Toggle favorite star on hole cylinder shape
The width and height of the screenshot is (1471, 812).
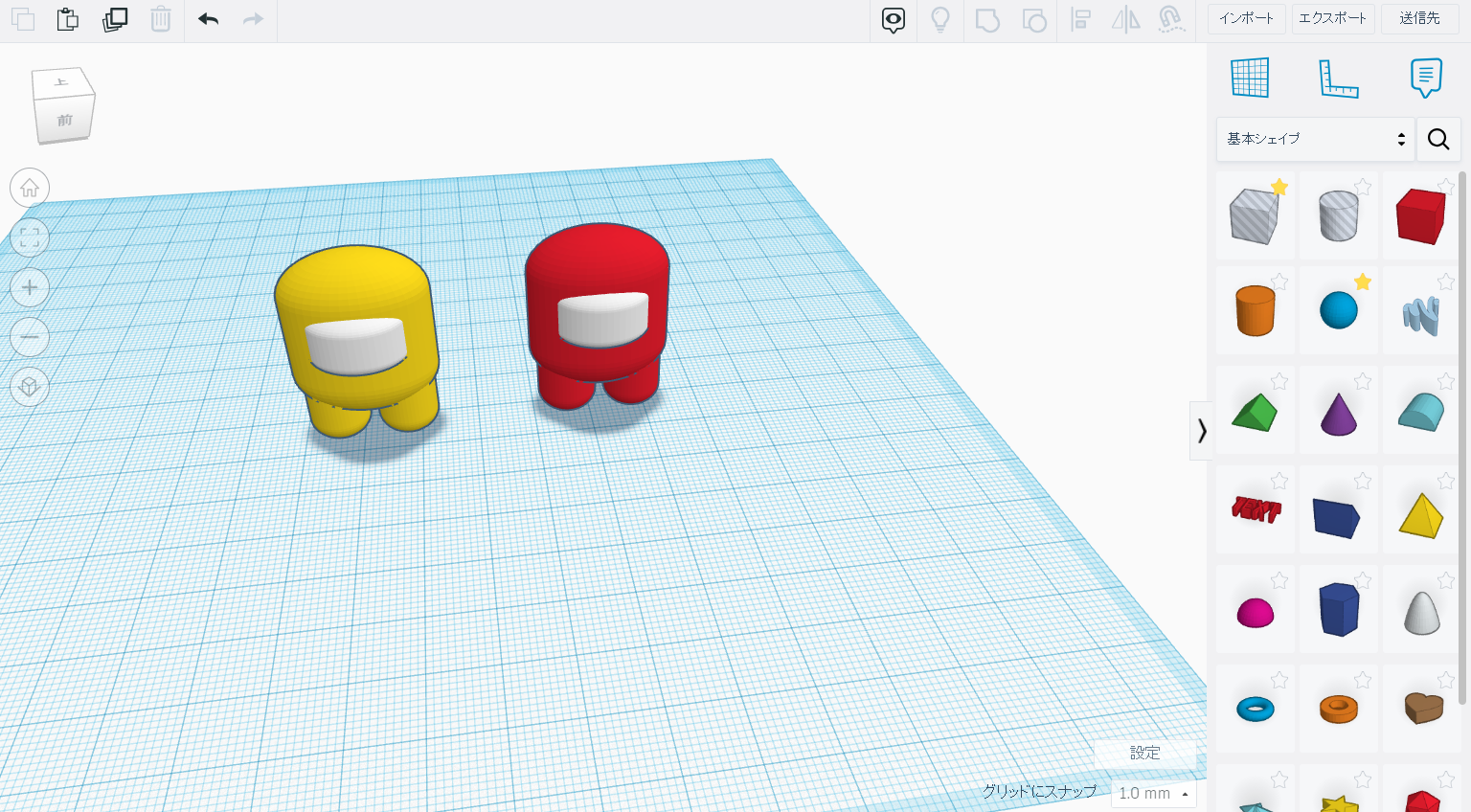point(1362,187)
